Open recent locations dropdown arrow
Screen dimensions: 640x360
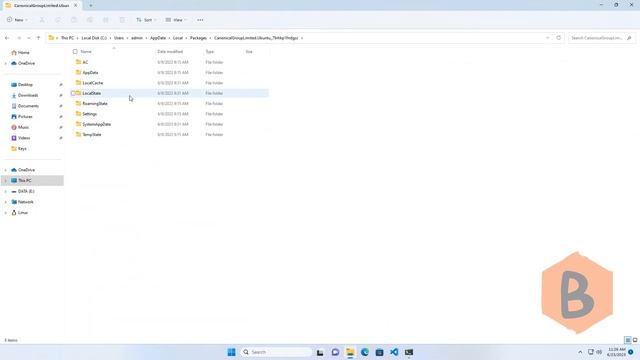pyautogui.click(x=29, y=38)
